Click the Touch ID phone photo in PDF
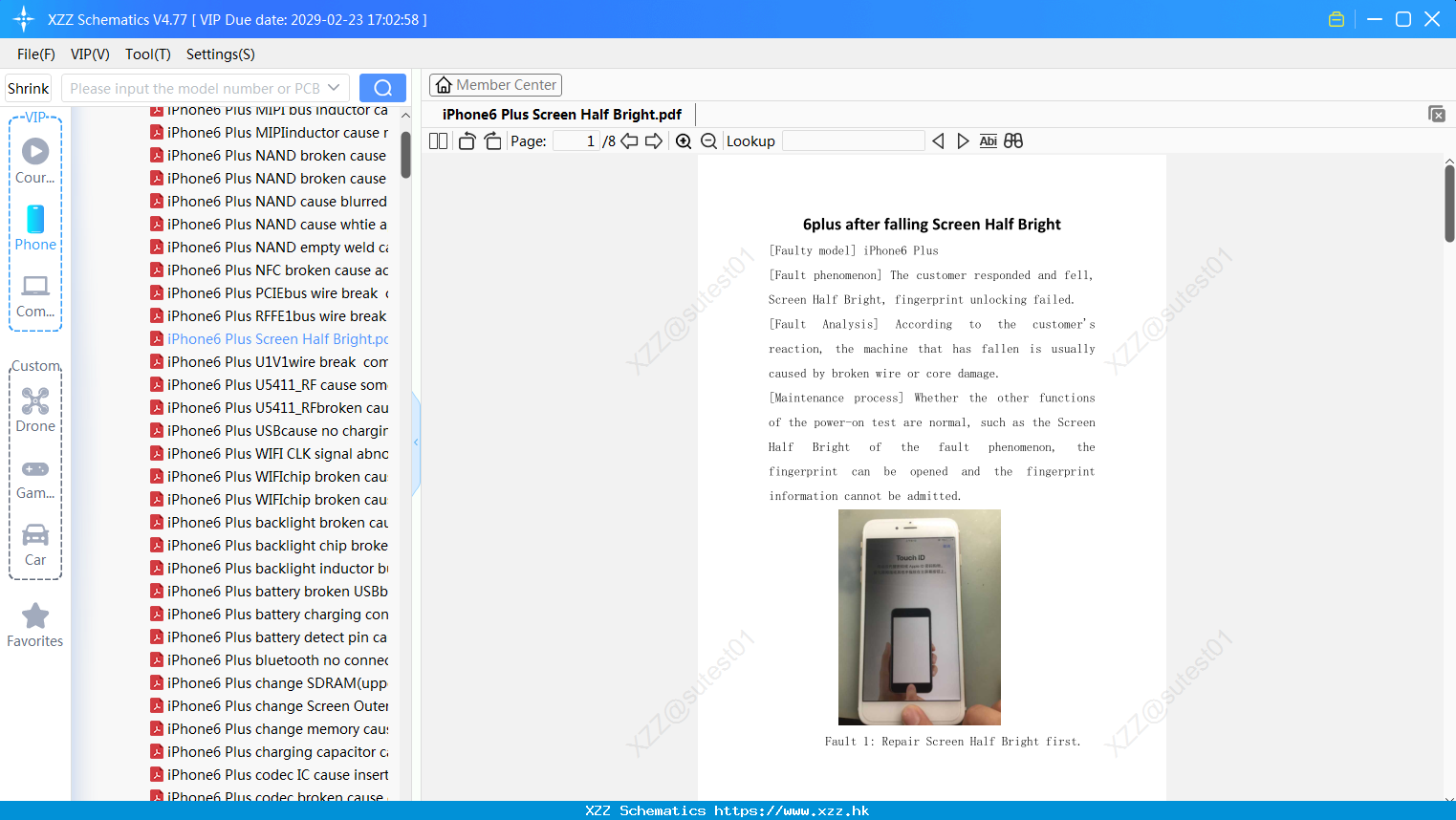 [x=920, y=617]
